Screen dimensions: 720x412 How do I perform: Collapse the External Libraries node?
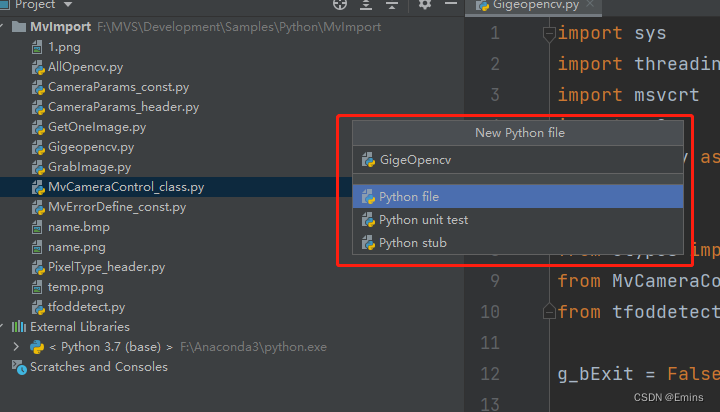tap(1, 327)
